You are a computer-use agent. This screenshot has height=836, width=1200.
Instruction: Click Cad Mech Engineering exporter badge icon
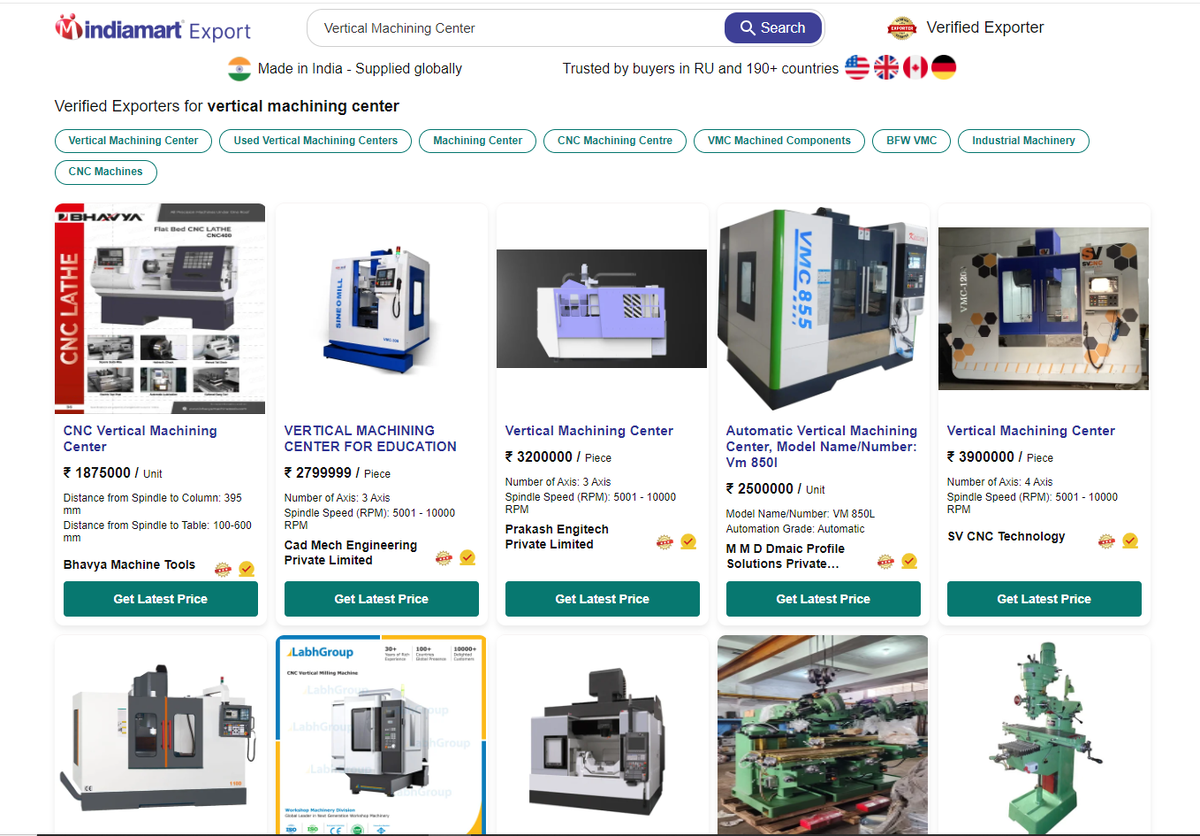click(444, 558)
